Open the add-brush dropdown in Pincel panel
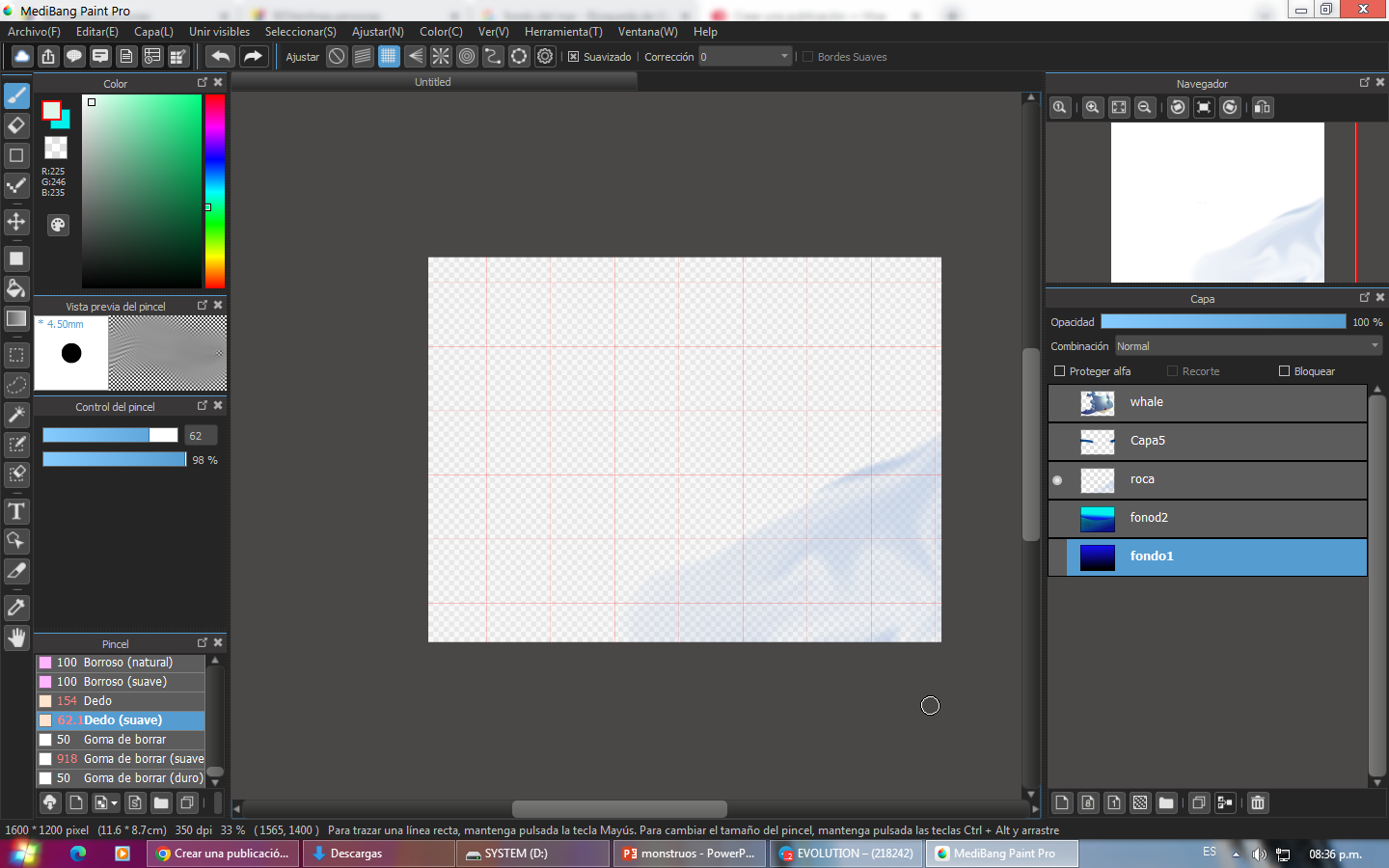Screen dimensions: 1389x868 click(106, 802)
